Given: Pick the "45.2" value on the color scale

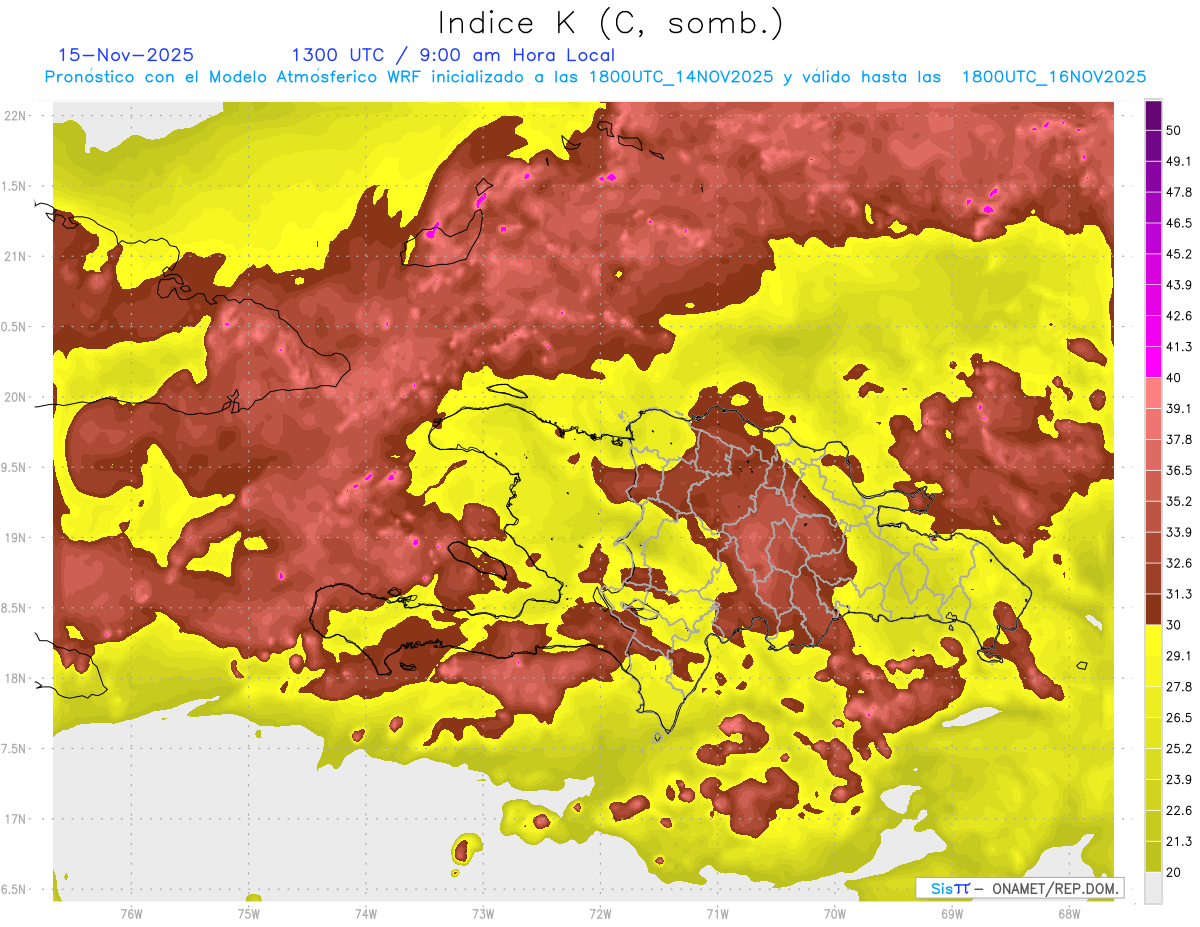Looking at the screenshot, I should pos(1178,254).
